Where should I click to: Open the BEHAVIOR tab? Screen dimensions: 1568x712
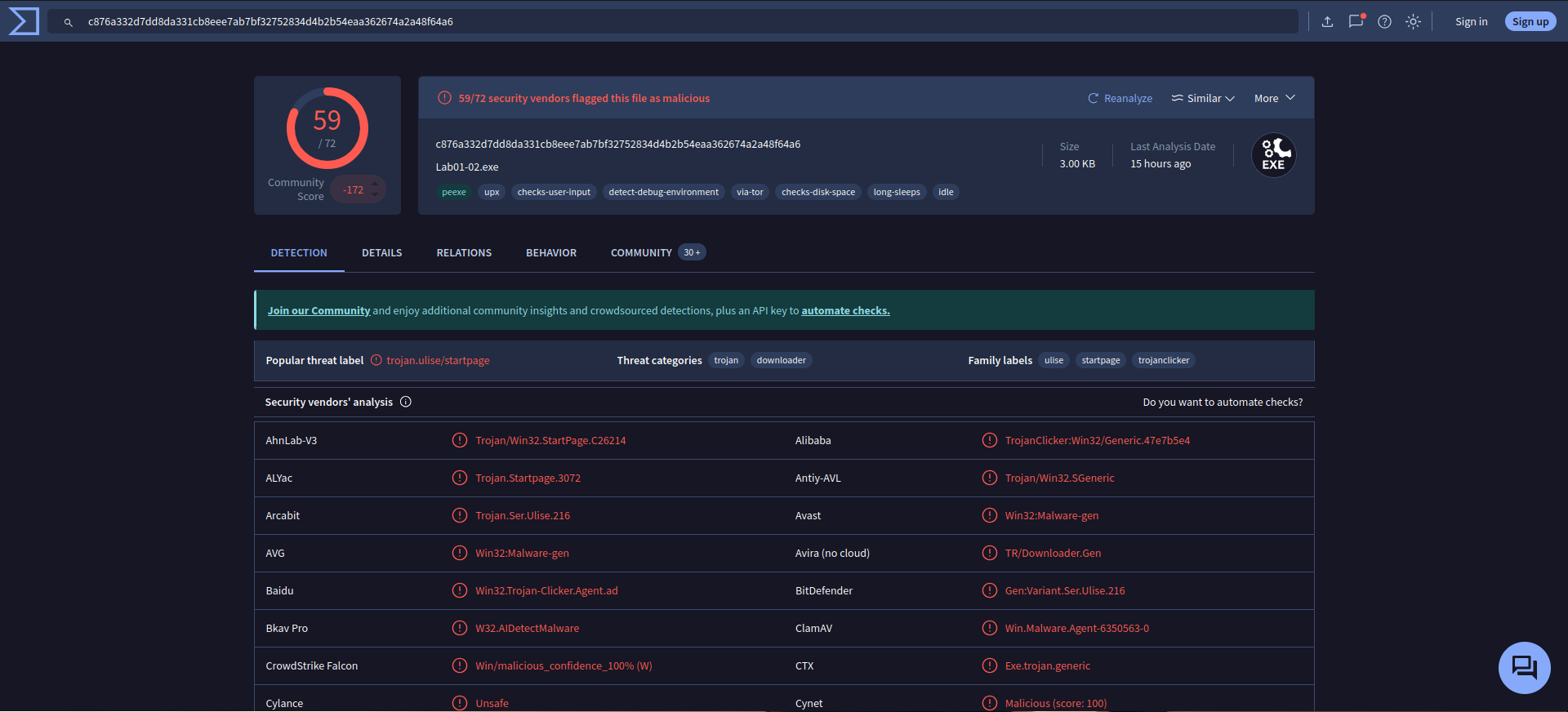[551, 253]
